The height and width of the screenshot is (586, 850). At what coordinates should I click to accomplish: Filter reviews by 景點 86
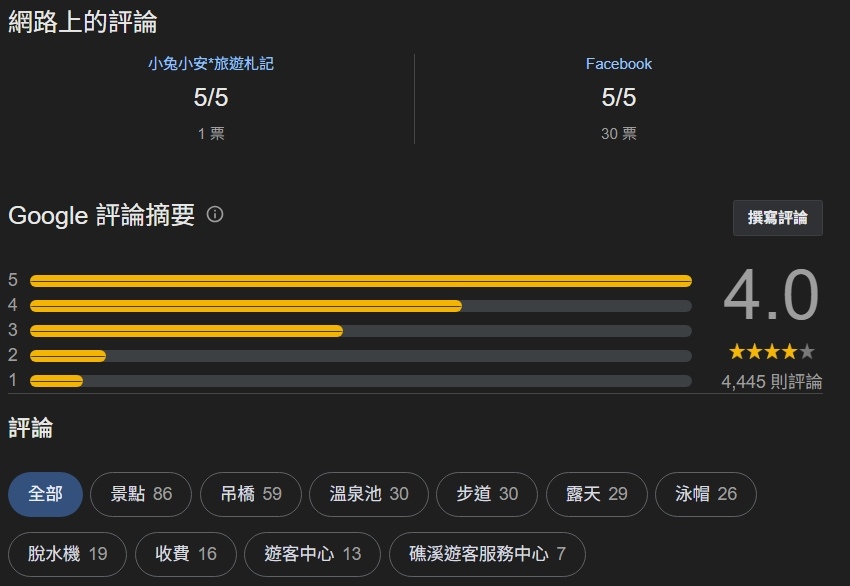point(141,494)
